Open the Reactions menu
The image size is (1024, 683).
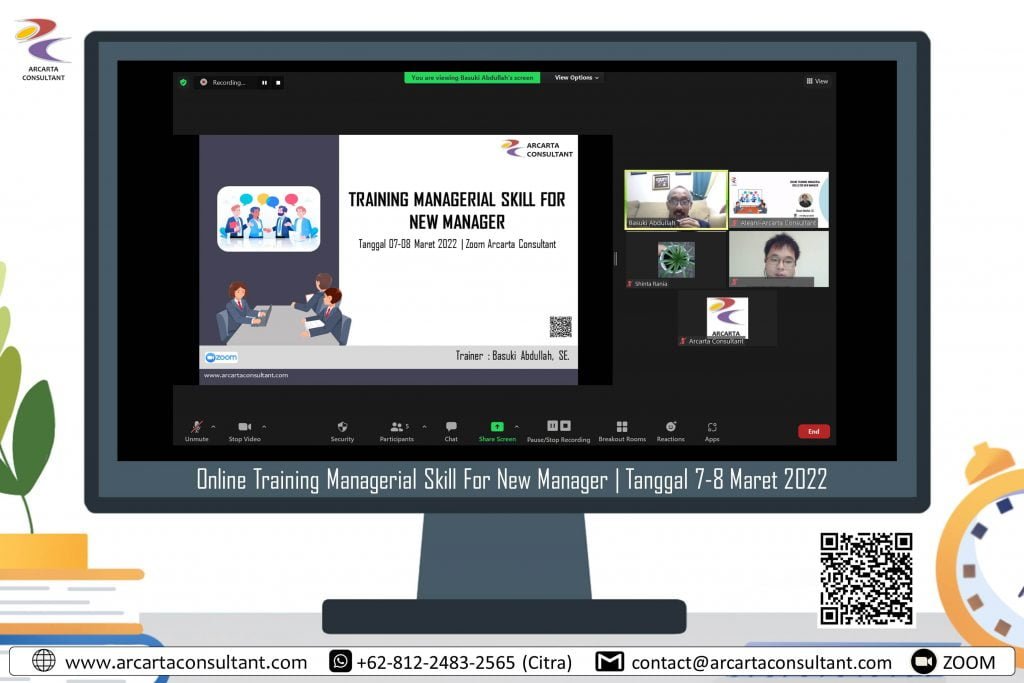click(x=671, y=427)
